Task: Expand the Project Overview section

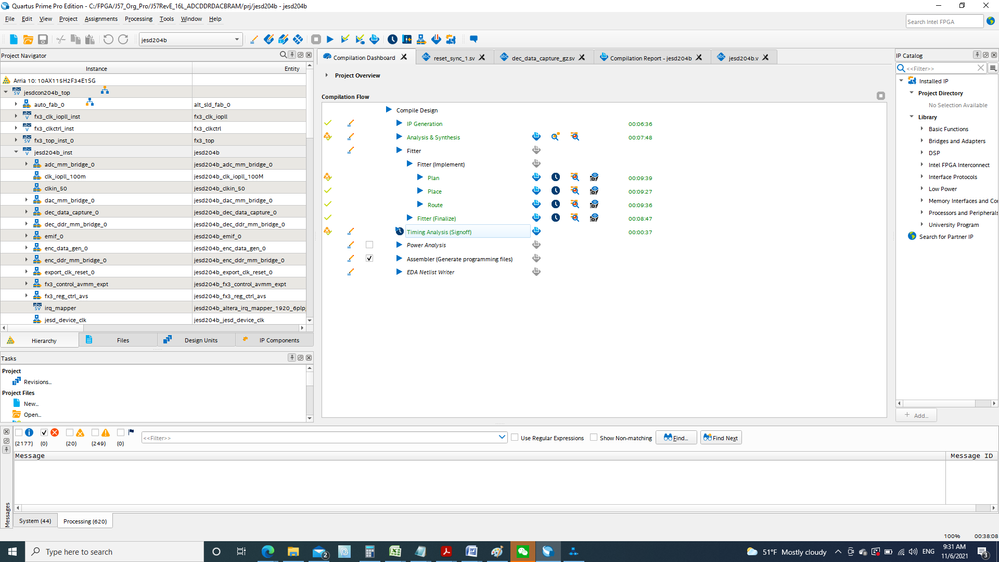Action: (x=327, y=75)
